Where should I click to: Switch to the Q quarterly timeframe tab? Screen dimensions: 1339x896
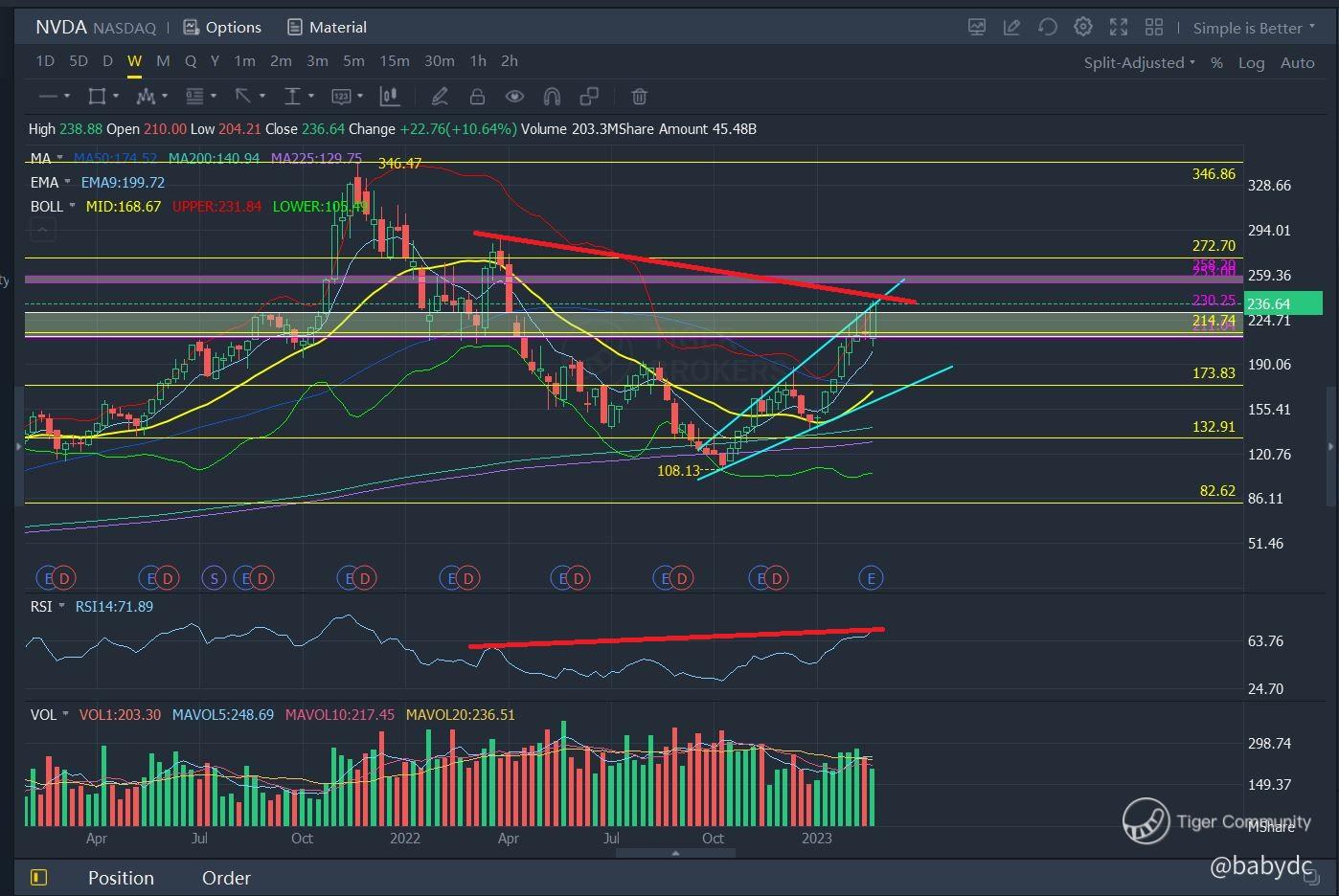pos(191,60)
